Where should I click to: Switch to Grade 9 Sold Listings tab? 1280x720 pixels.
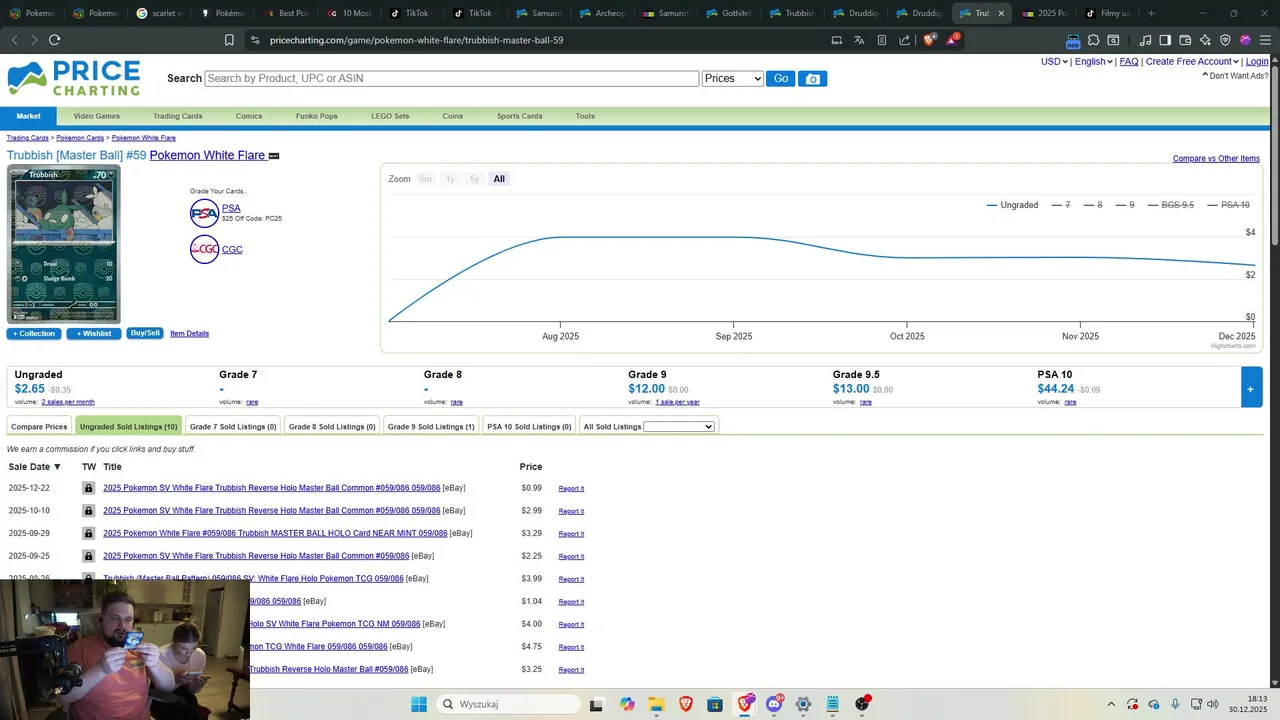point(431,427)
